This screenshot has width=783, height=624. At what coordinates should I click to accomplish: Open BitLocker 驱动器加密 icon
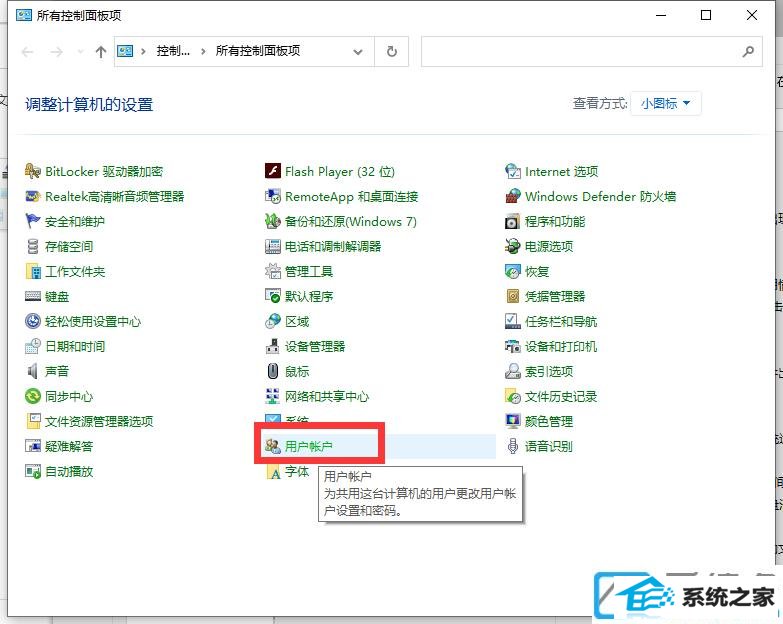tap(32, 171)
